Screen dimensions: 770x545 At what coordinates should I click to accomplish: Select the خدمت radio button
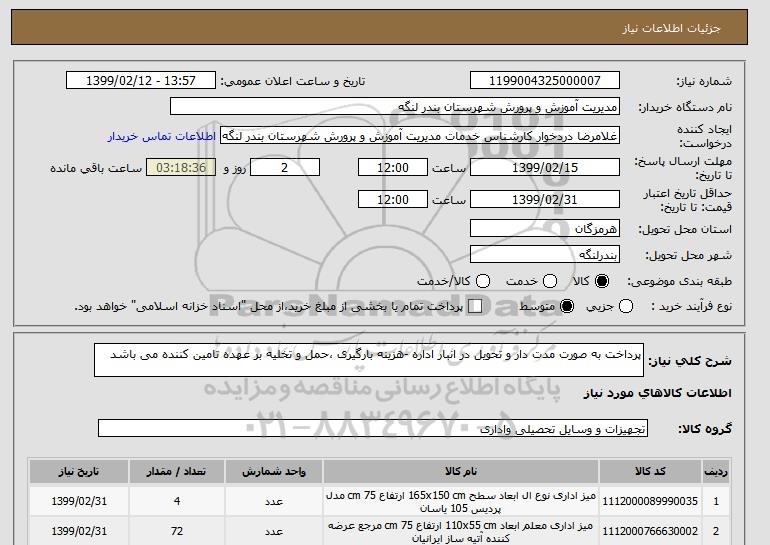tap(550, 281)
